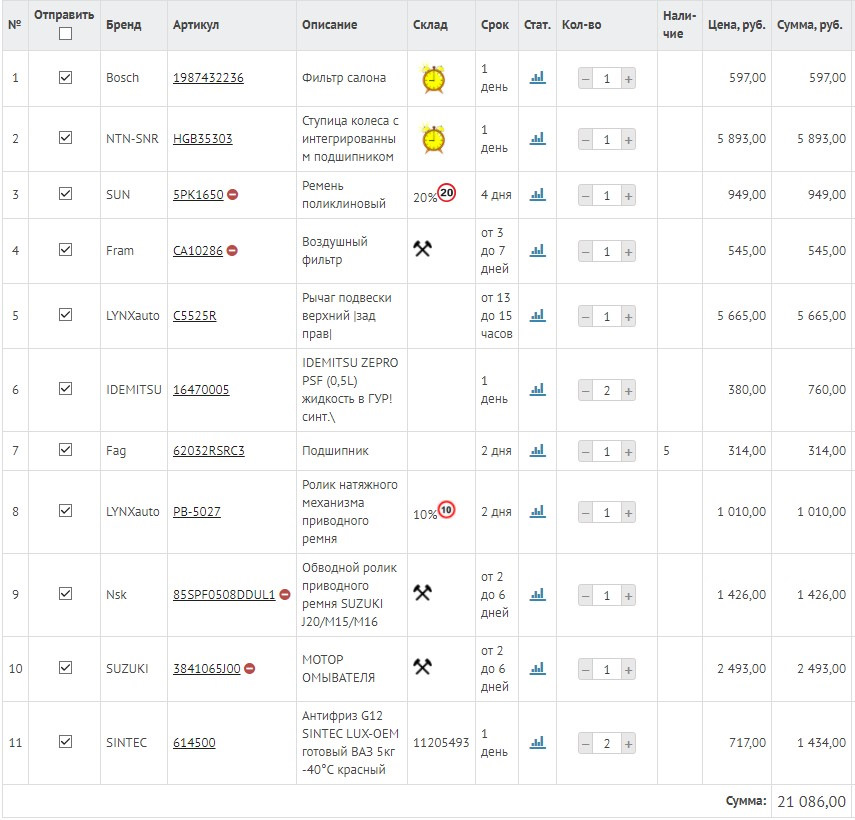Image resolution: width=855 pixels, height=820 pixels.
Task: Click red stop icon next to 5PK1650
Action: click(233, 194)
